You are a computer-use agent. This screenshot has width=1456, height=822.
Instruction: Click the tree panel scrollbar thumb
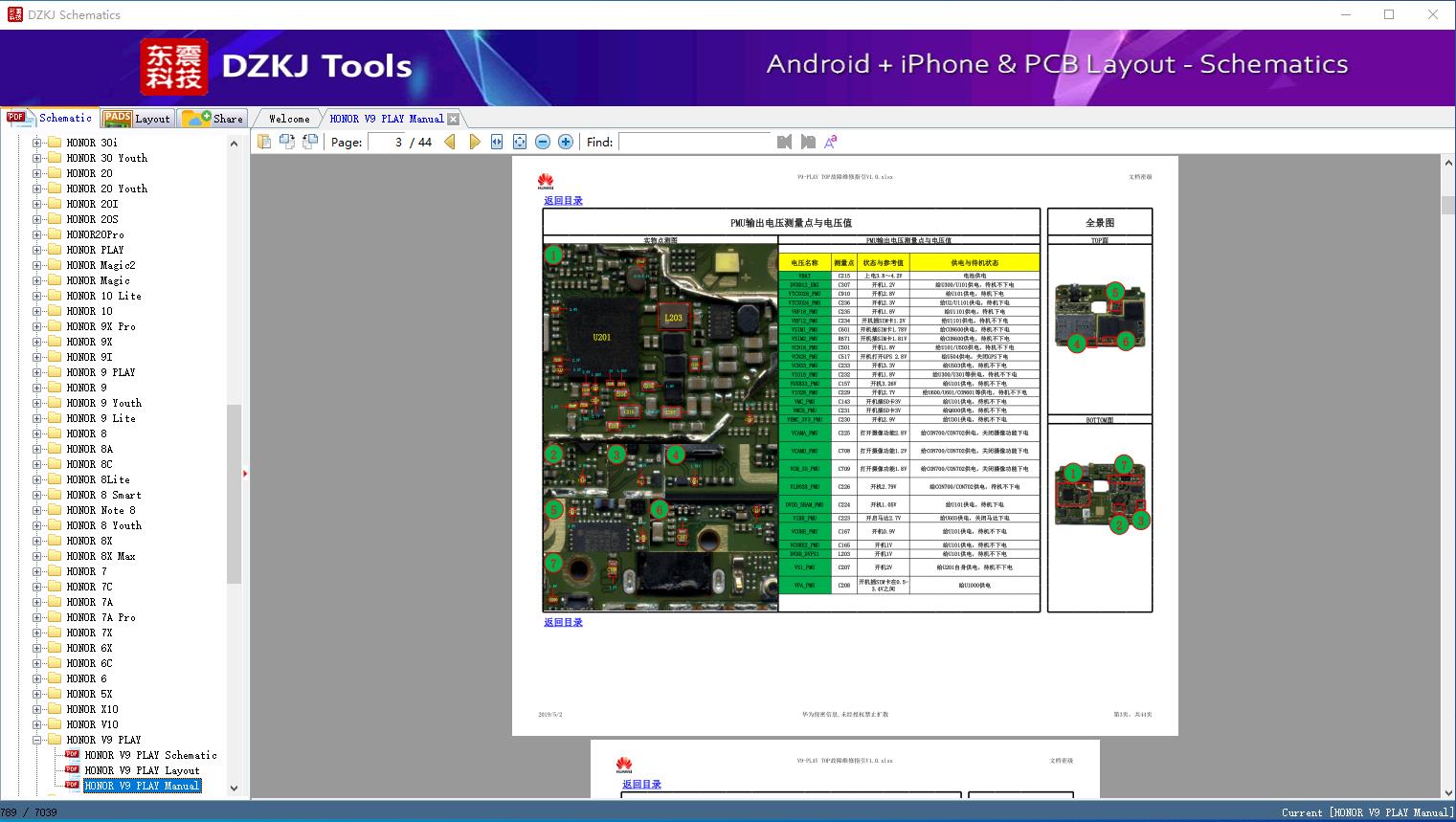(x=234, y=494)
